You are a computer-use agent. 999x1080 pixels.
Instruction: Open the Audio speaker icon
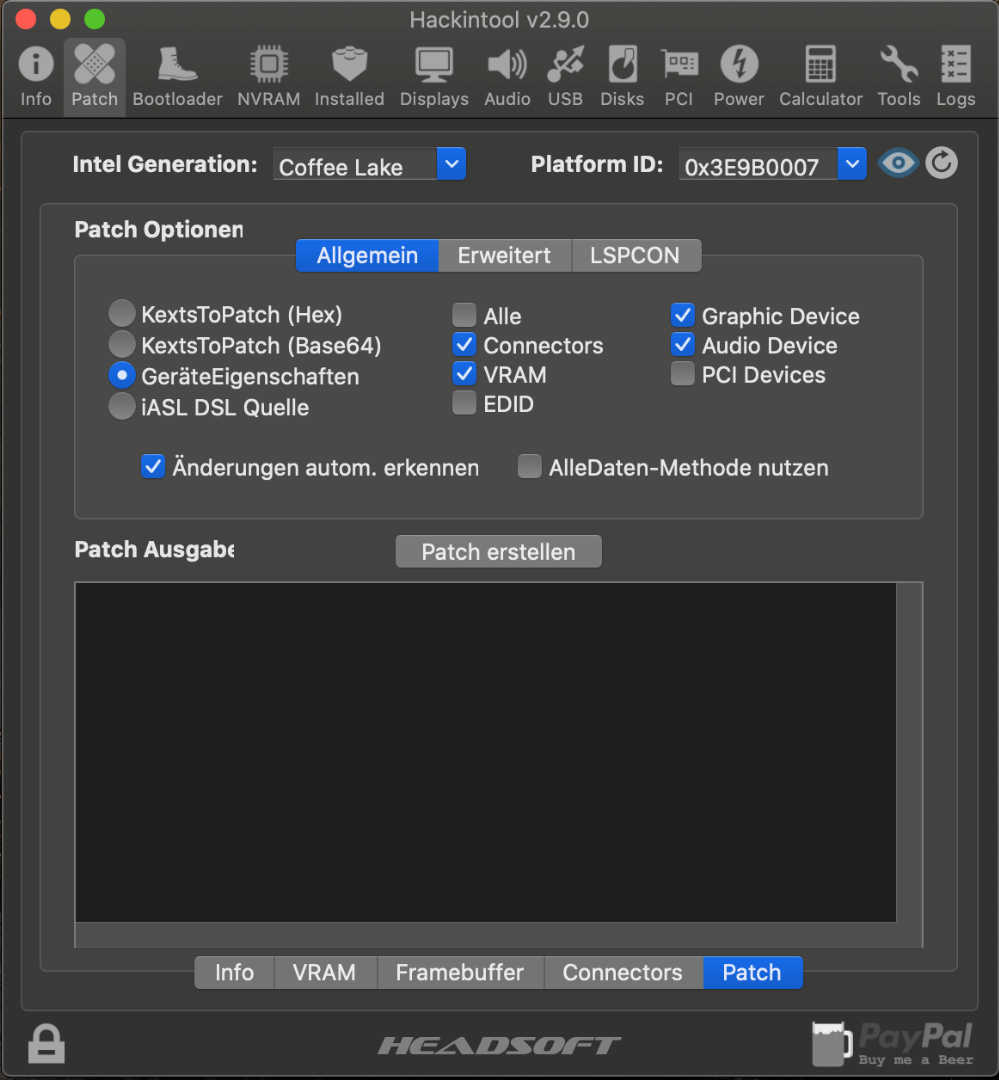(x=507, y=76)
